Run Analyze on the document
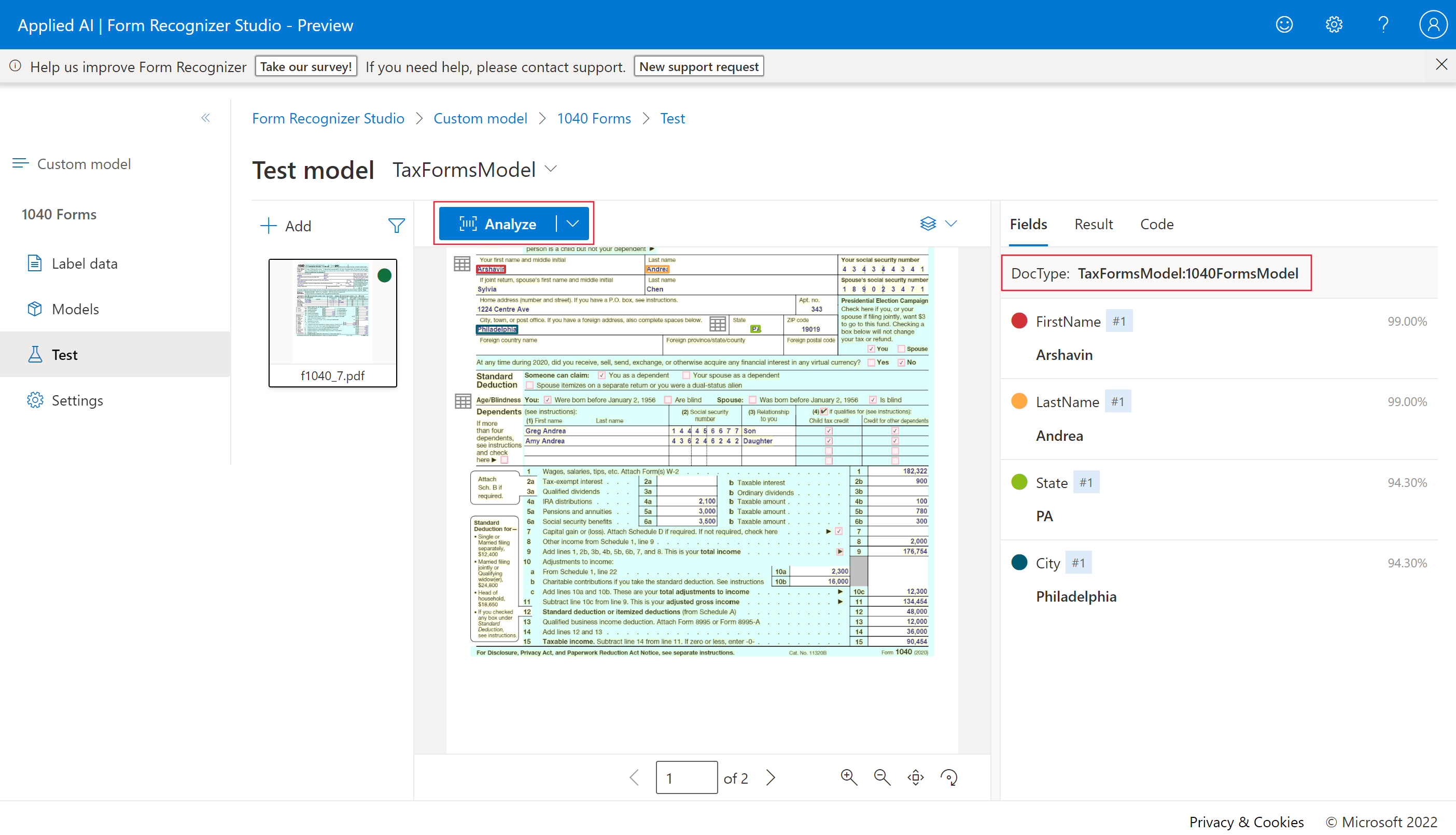 [497, 224]
